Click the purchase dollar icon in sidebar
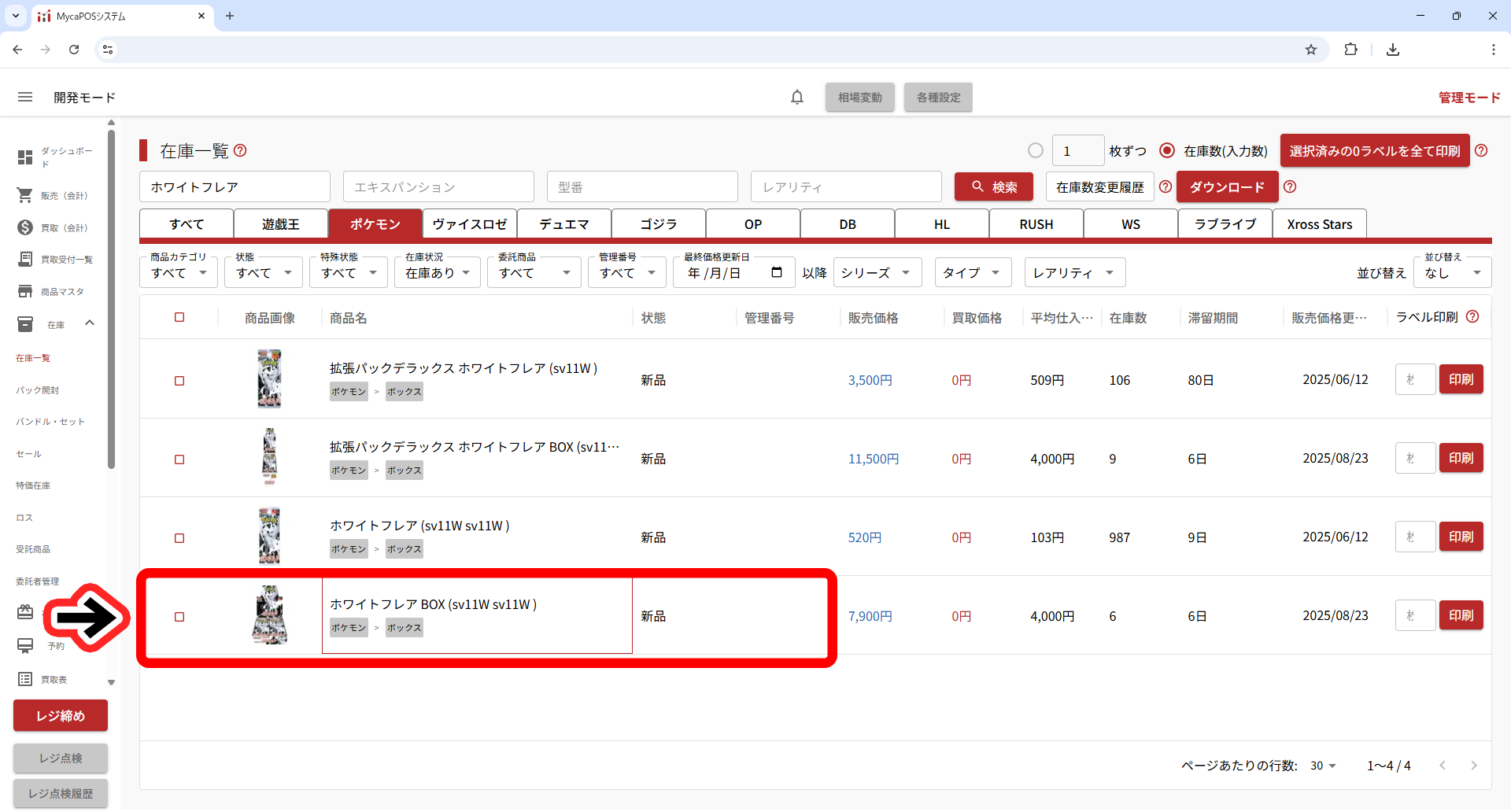The image size is (1511, 812). coord(25,227)
